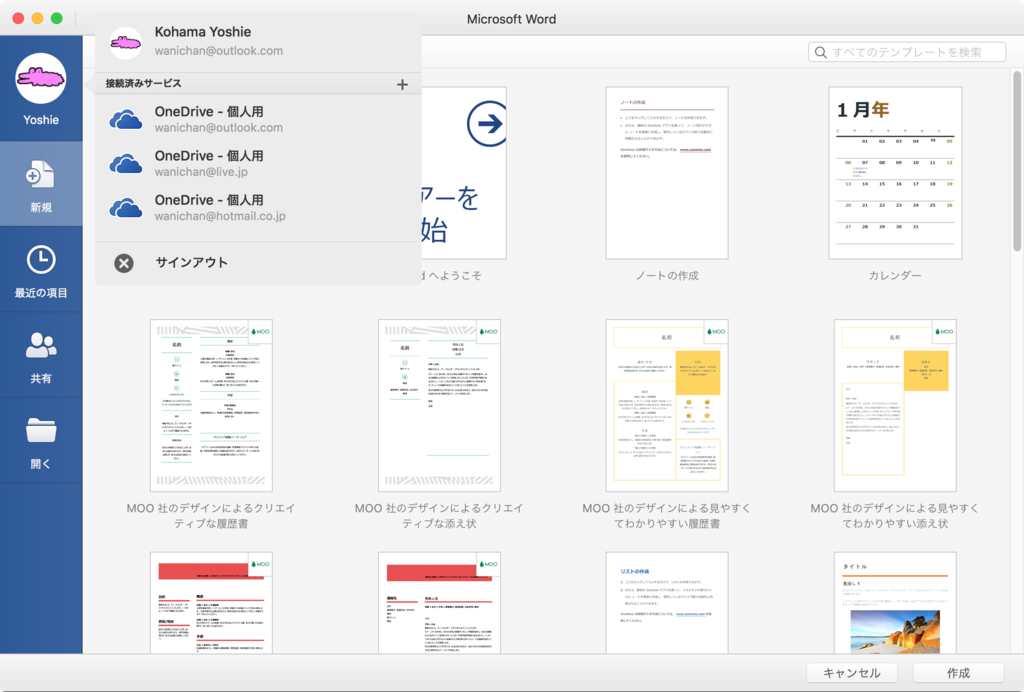Screen dimensions: 1024x692
Task: Click the MOO 社 見やすくてわかりやすい添え状 caption
Action: pyautogui.click(x=895, y=516)
